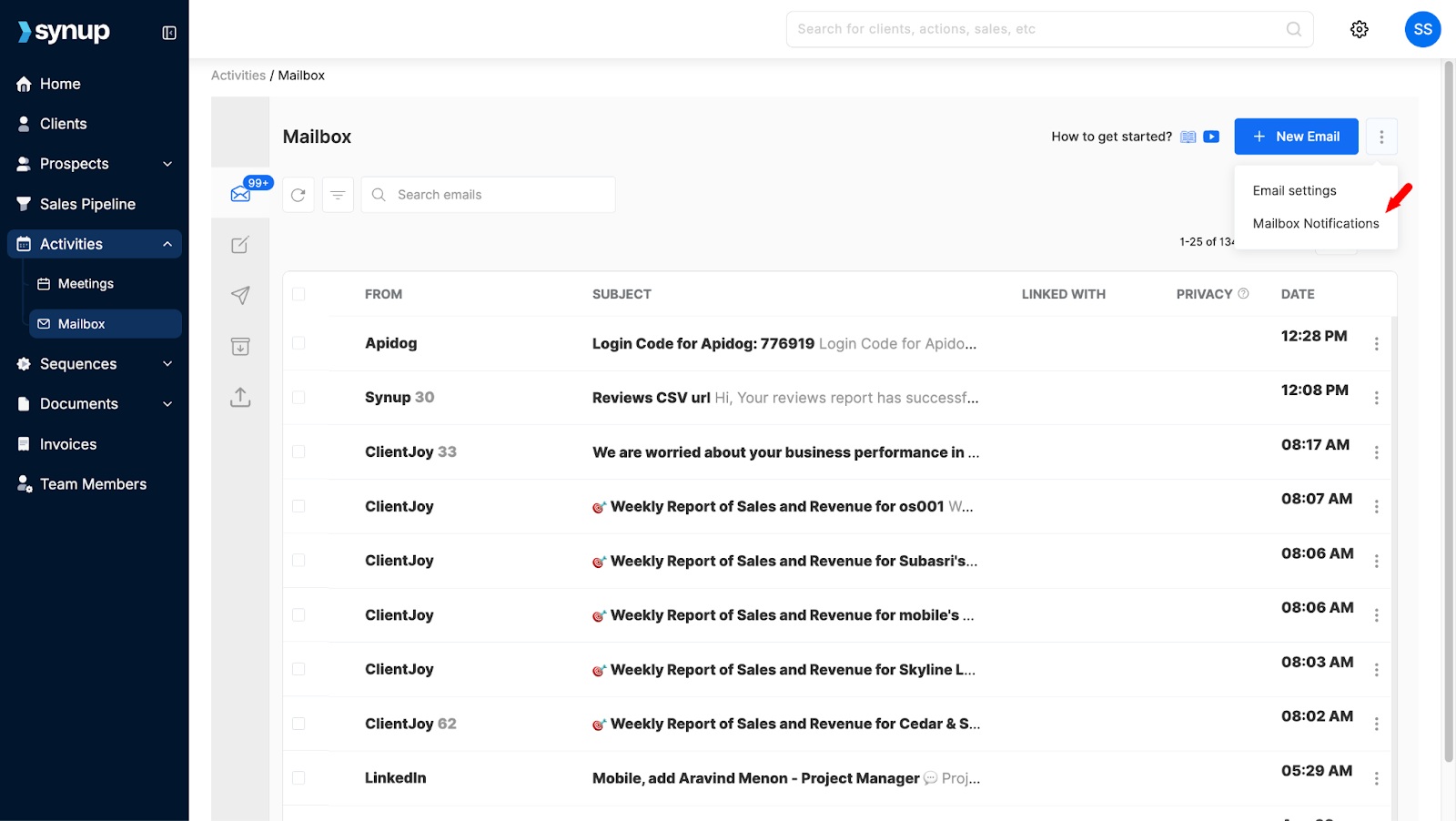Open the upload outbox icon
The width and height of the screenshot is (1456, 821).
[240, 397]
